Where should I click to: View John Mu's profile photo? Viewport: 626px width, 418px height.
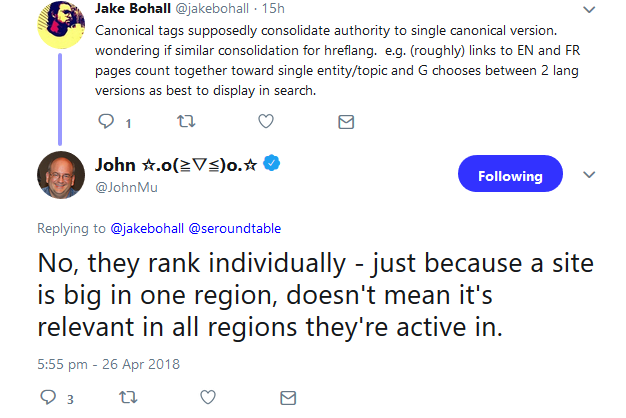[61, 176]
